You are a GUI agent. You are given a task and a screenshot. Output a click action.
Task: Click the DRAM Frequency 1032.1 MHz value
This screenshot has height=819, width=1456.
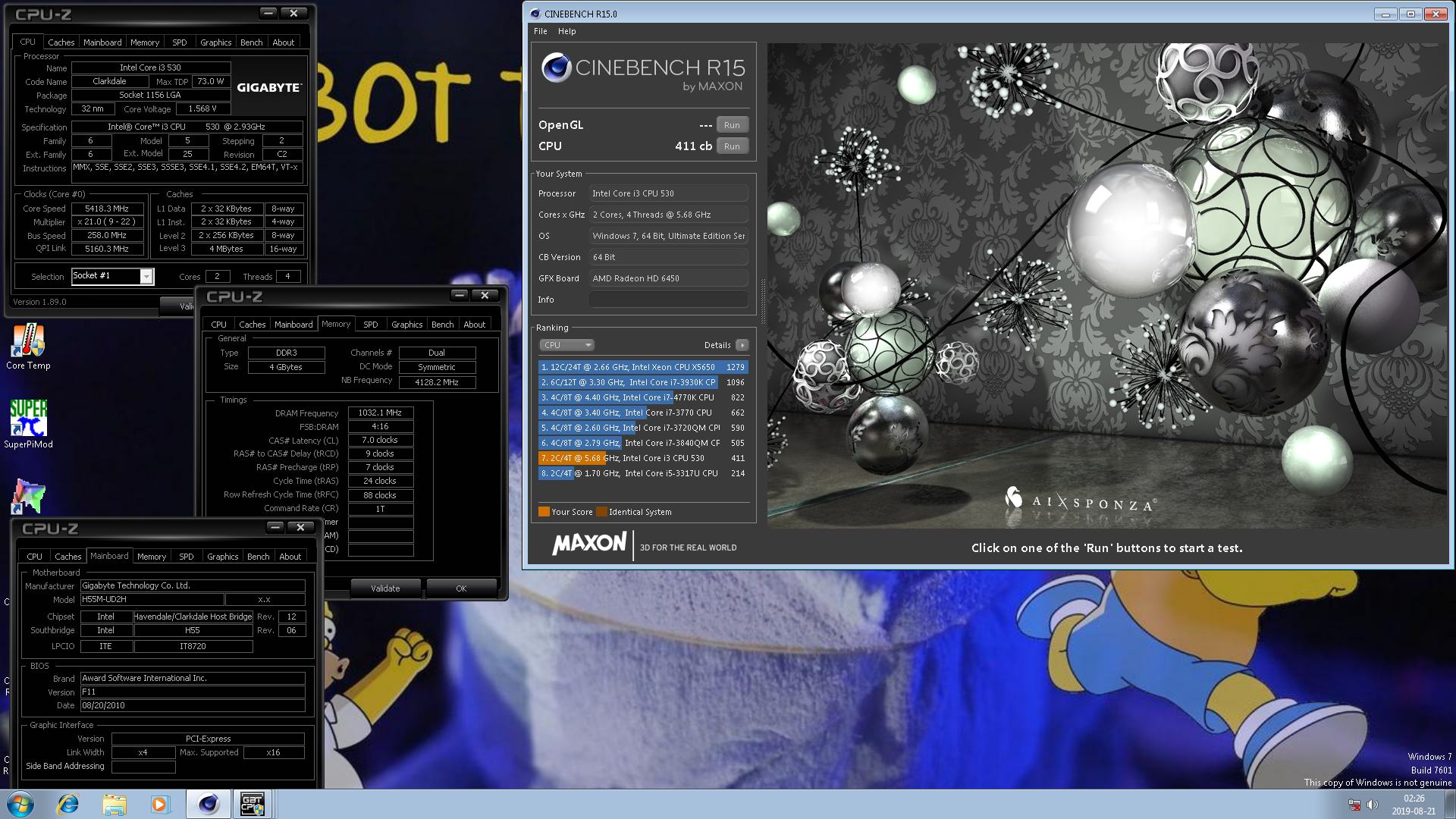[x=381, y=413]
